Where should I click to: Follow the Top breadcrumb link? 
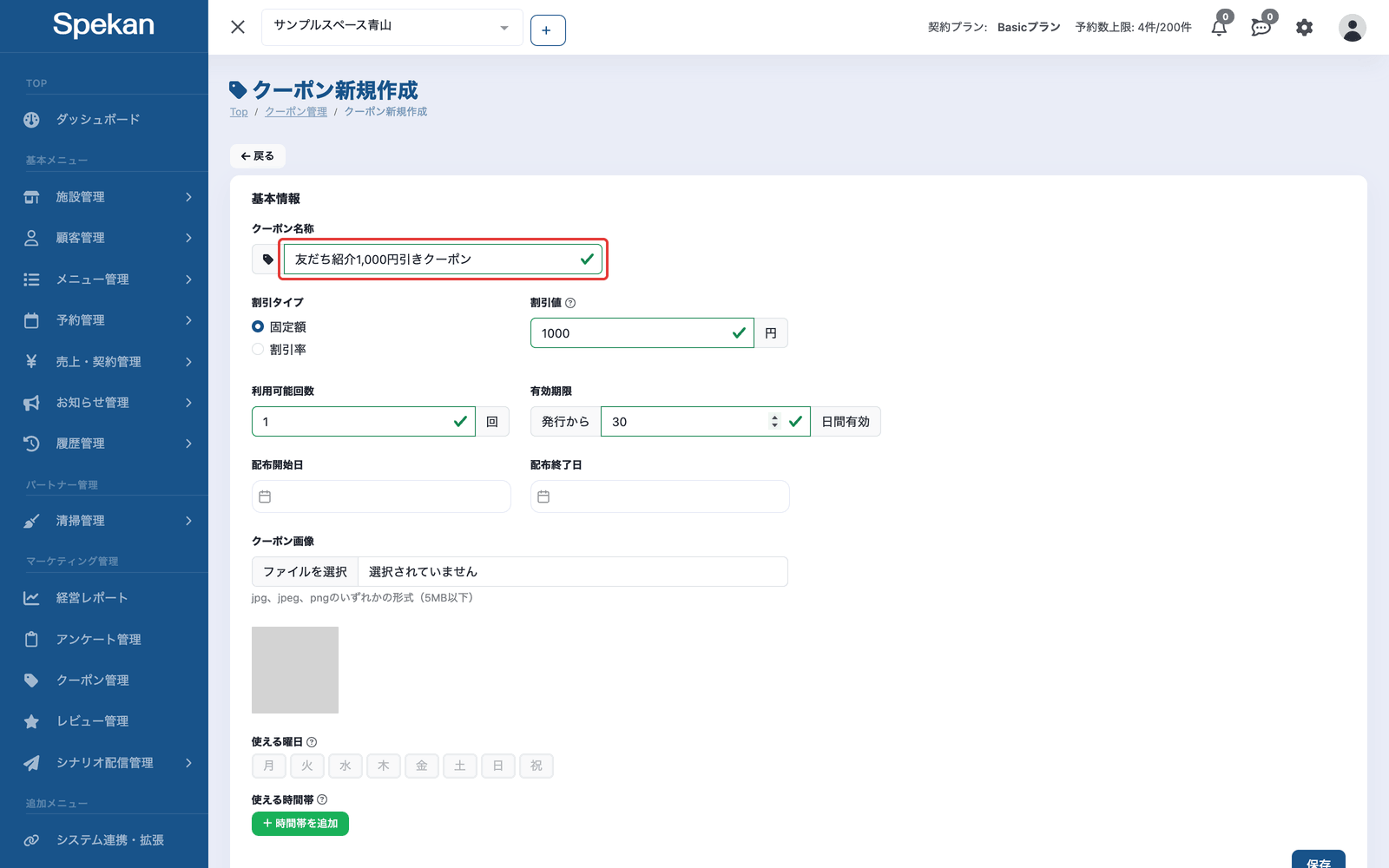(x=239, y=112)
